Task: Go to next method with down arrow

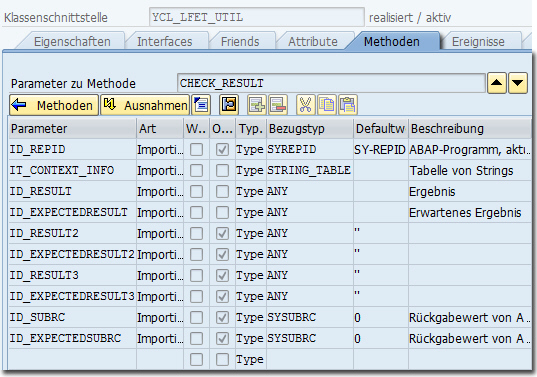Action: (518, 83)
